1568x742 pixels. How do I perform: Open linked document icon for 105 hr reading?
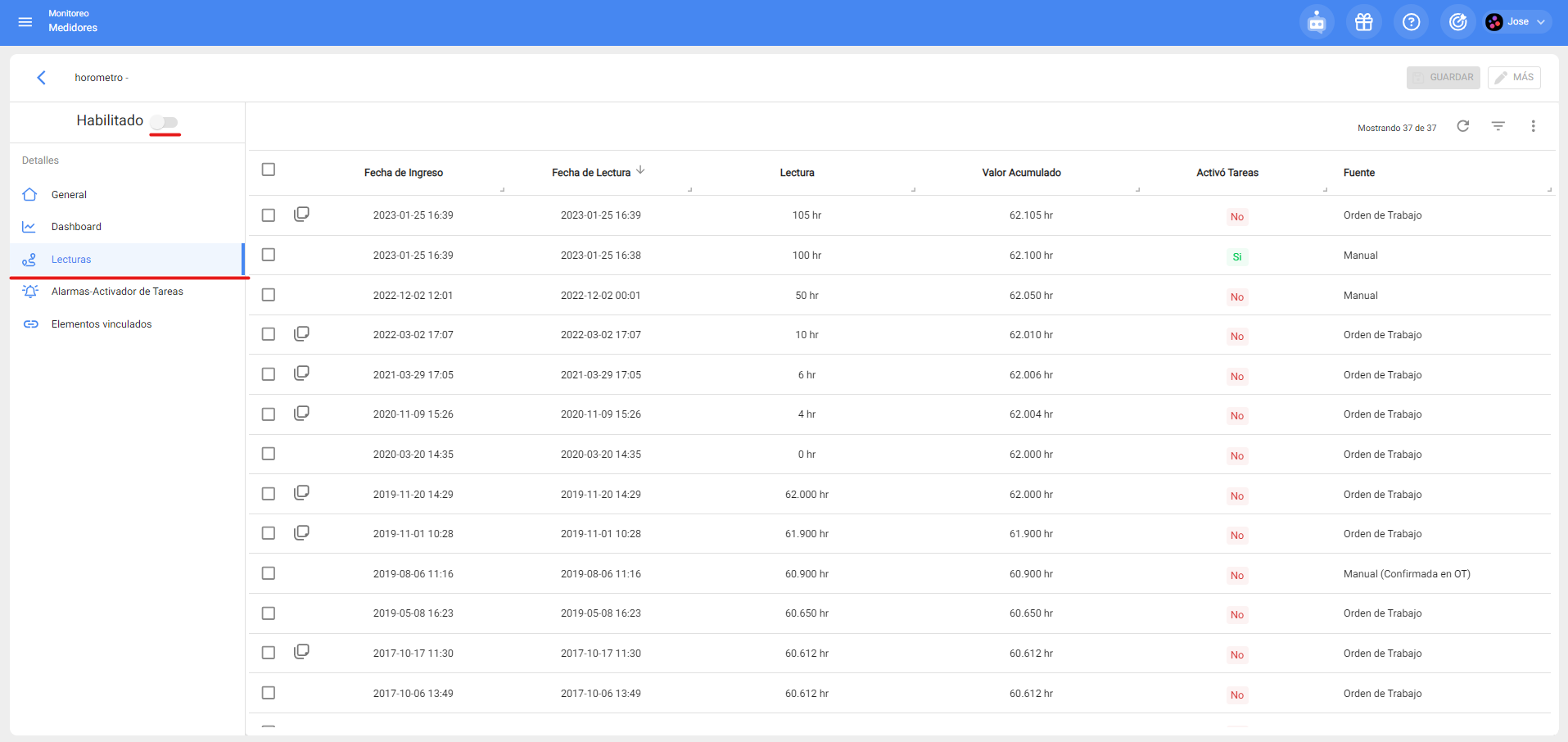point(301,215)
